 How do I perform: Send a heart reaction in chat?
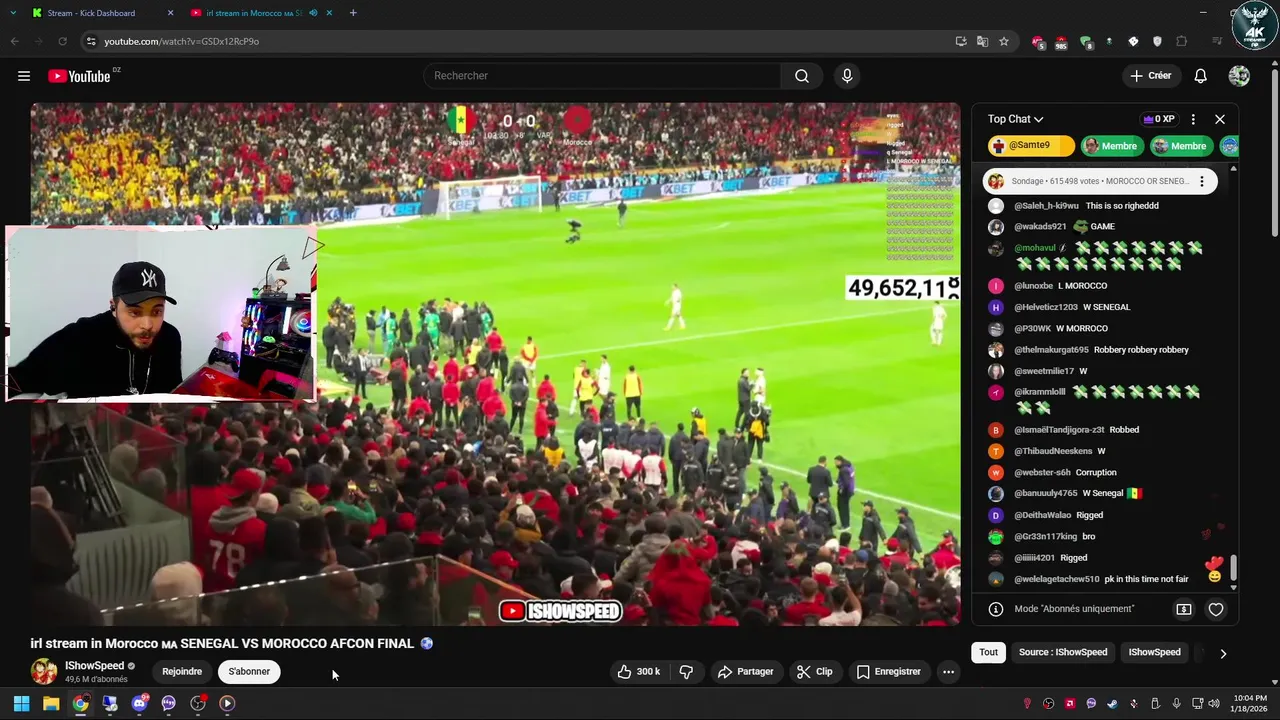(1216, 609)
